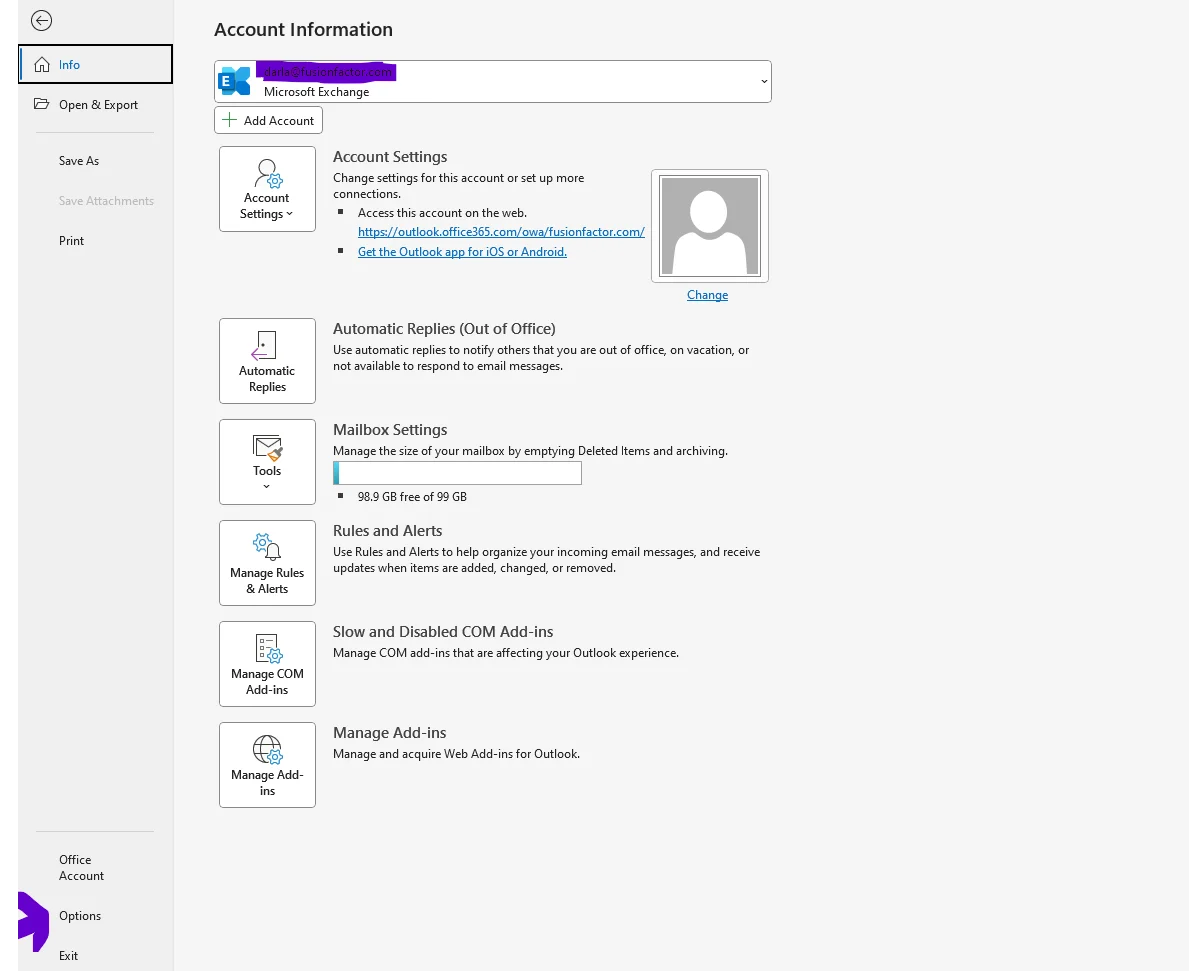
Task: Expand the account selection dropdown
Action: point(764,81)
